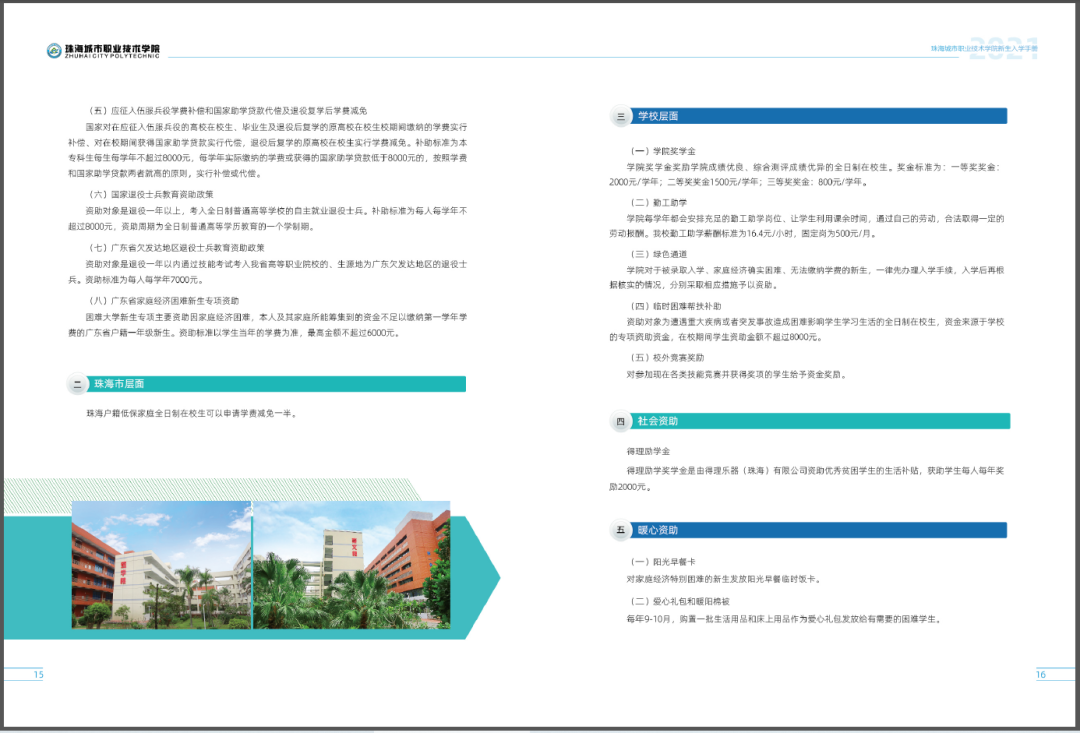Click the teal banner title "珠海市层面"
Image resolution: width=1080 pixels, height=733 pixels.
[x=119, y=384]
